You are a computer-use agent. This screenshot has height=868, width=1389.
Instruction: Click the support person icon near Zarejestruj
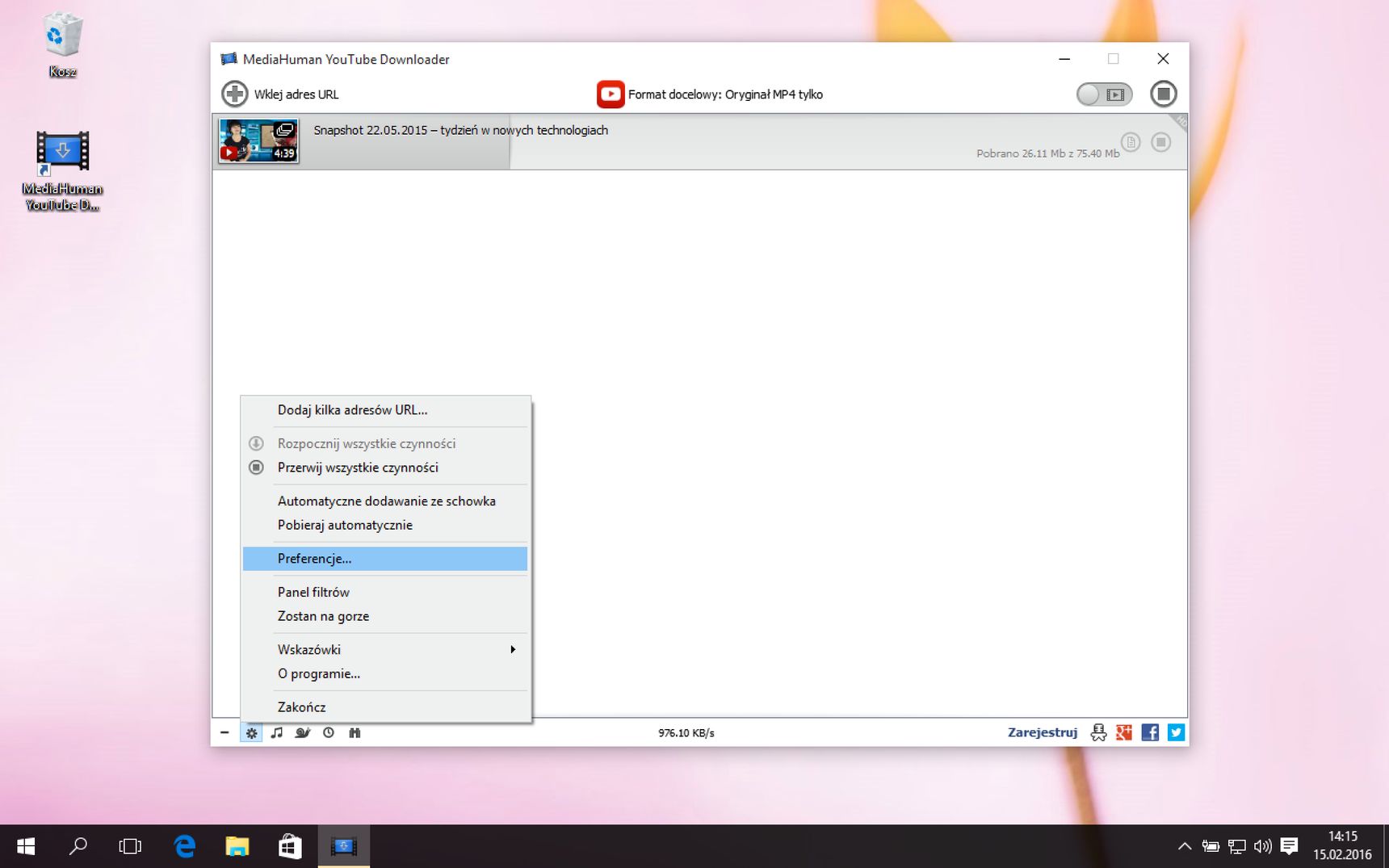coord(1098,732)
